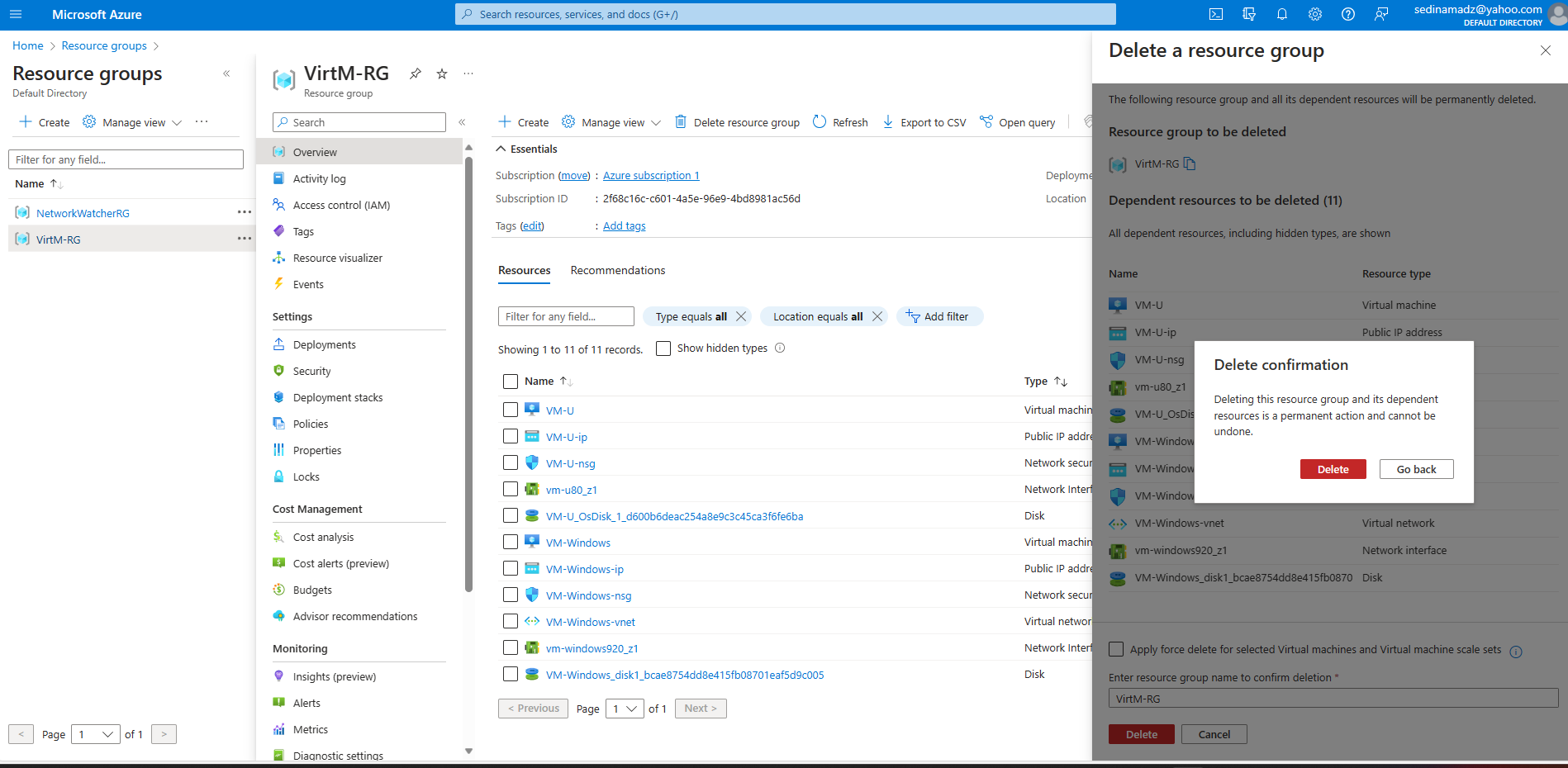The height and width of the screenshot is (768, 1568).
Task: Pin VirtM-RG to the dashboard
Action: pyautogui.click(x=415, y=73)
